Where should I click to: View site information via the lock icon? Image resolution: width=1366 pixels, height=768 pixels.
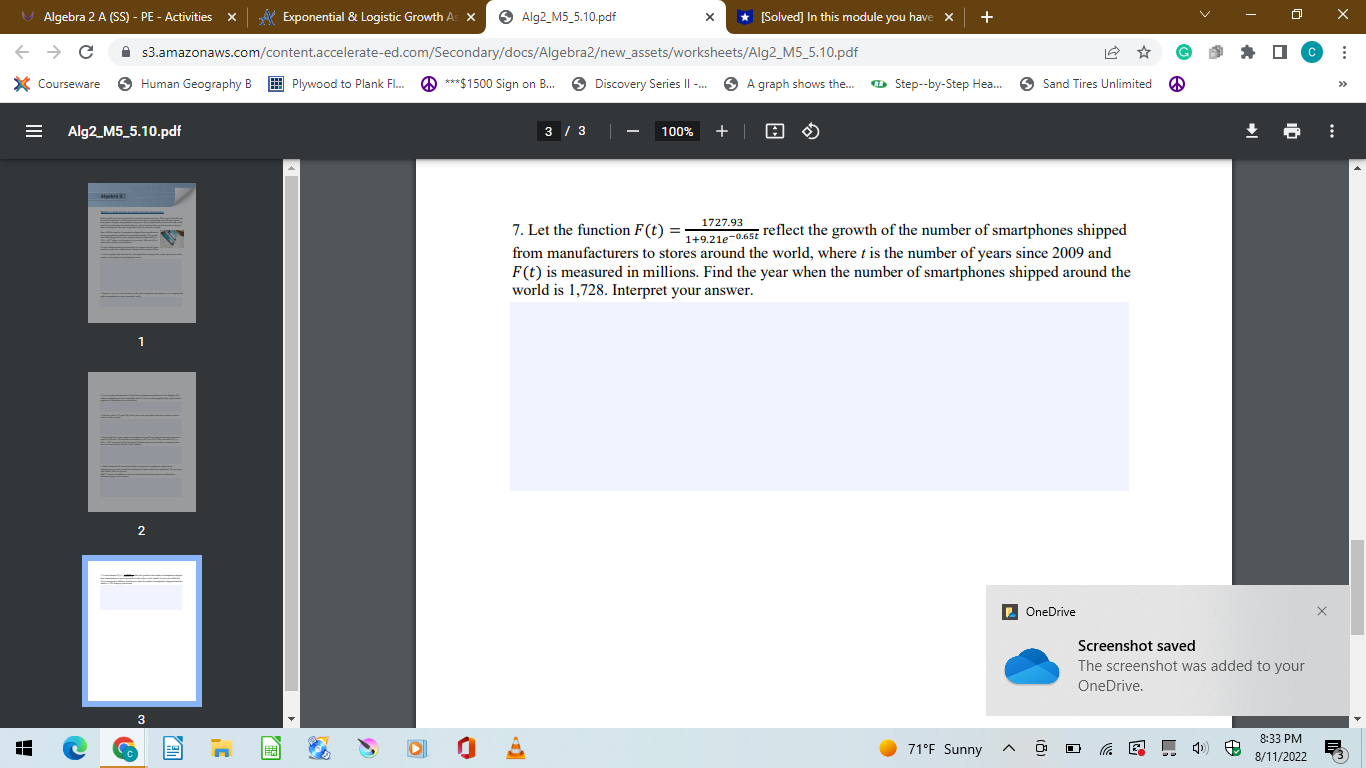(127, 52)
